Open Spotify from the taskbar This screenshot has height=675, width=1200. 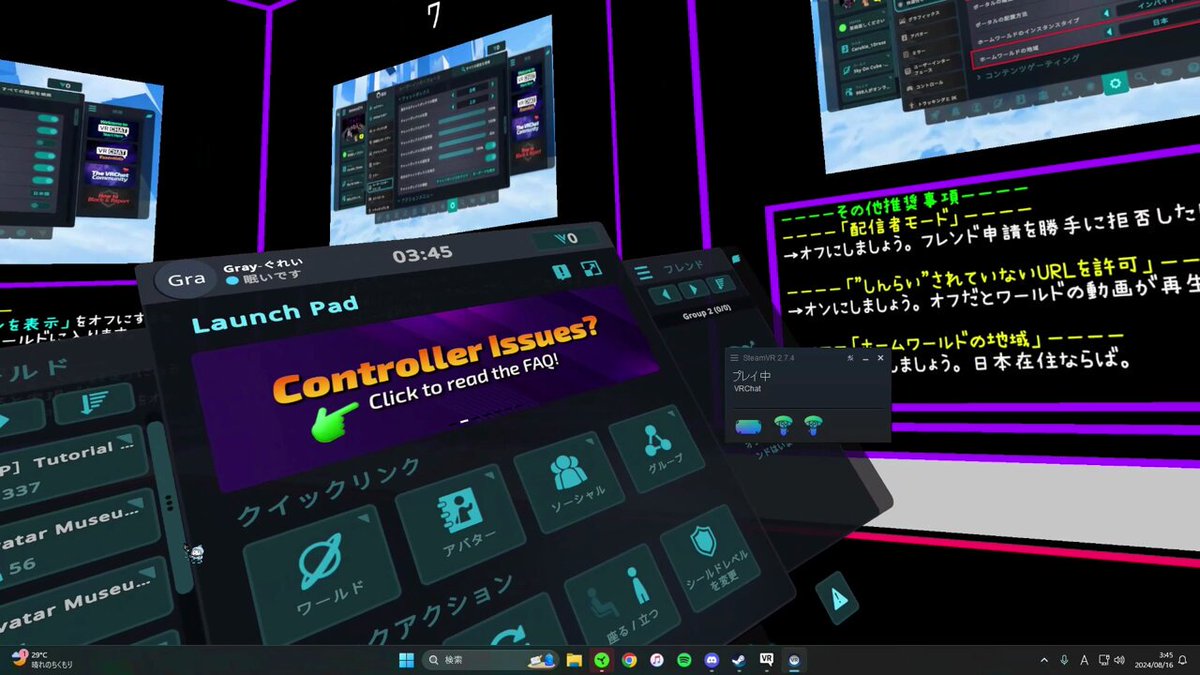tap(684, 660)
